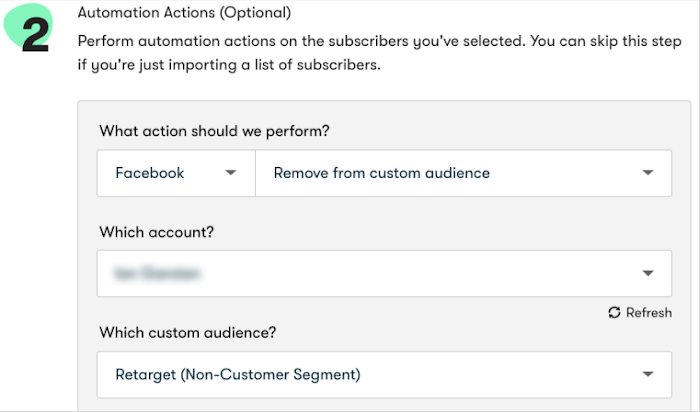This screenshot has height=412, width=700.
Task: Click the word Facebook in the selector
Action: [150, 173]
